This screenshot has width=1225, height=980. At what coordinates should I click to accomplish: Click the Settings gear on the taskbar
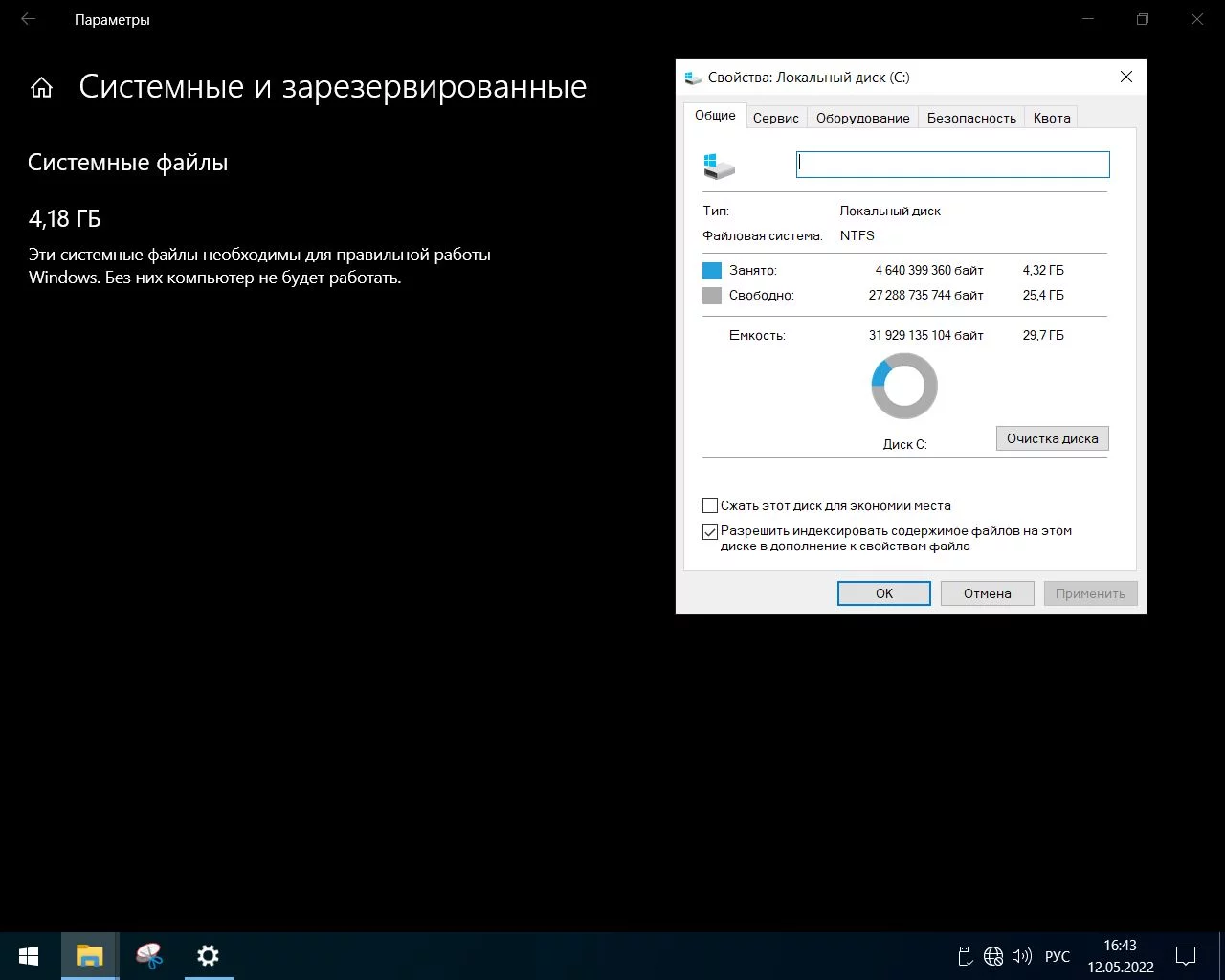pyautogui.click(x=208, y=955)
